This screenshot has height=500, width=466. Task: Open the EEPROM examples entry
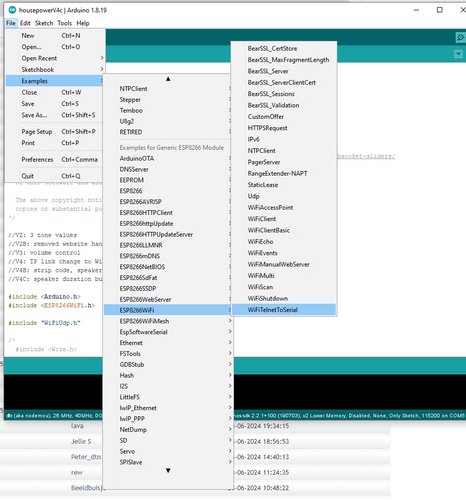click(x=168, y=180)
